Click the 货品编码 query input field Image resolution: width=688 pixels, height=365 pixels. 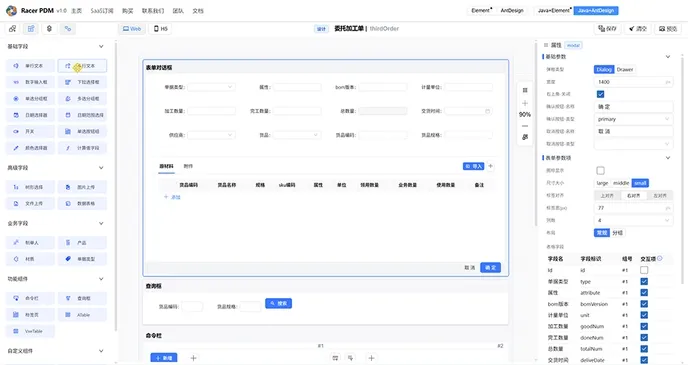pos(192,306)
